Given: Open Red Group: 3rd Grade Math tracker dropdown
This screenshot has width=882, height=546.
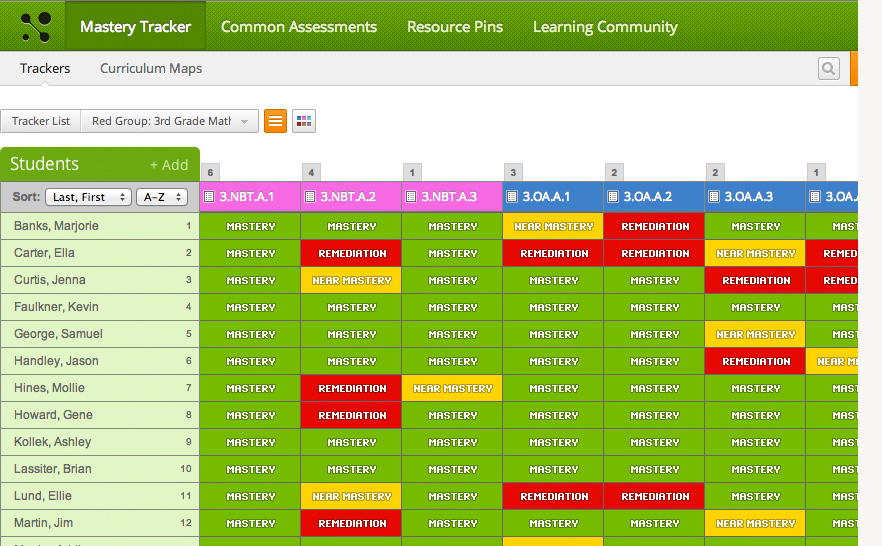Looking at the screenshot, I should [x=170, y=121].
